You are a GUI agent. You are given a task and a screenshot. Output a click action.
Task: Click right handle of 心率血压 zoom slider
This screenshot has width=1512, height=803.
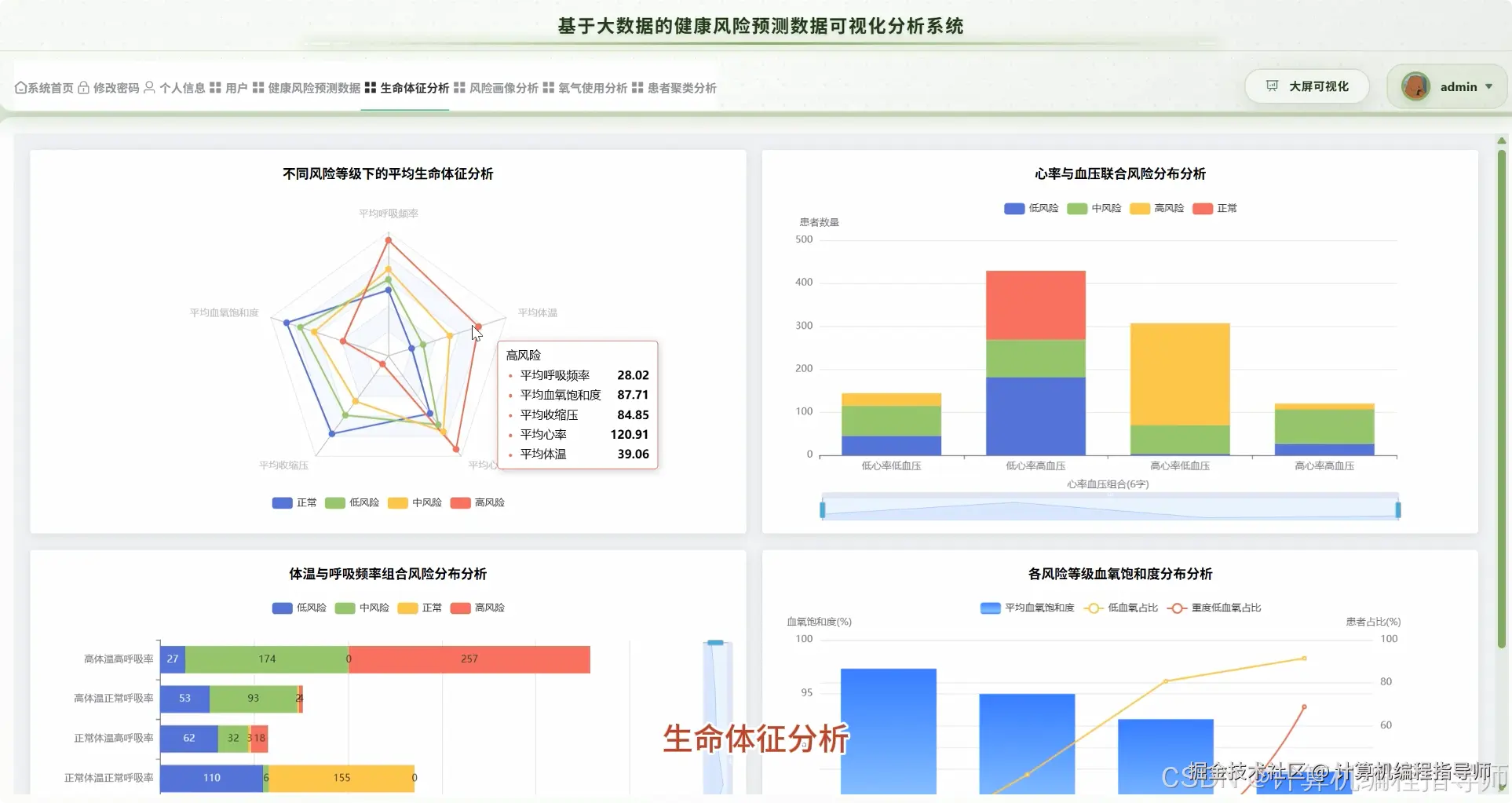[1398, 509]
